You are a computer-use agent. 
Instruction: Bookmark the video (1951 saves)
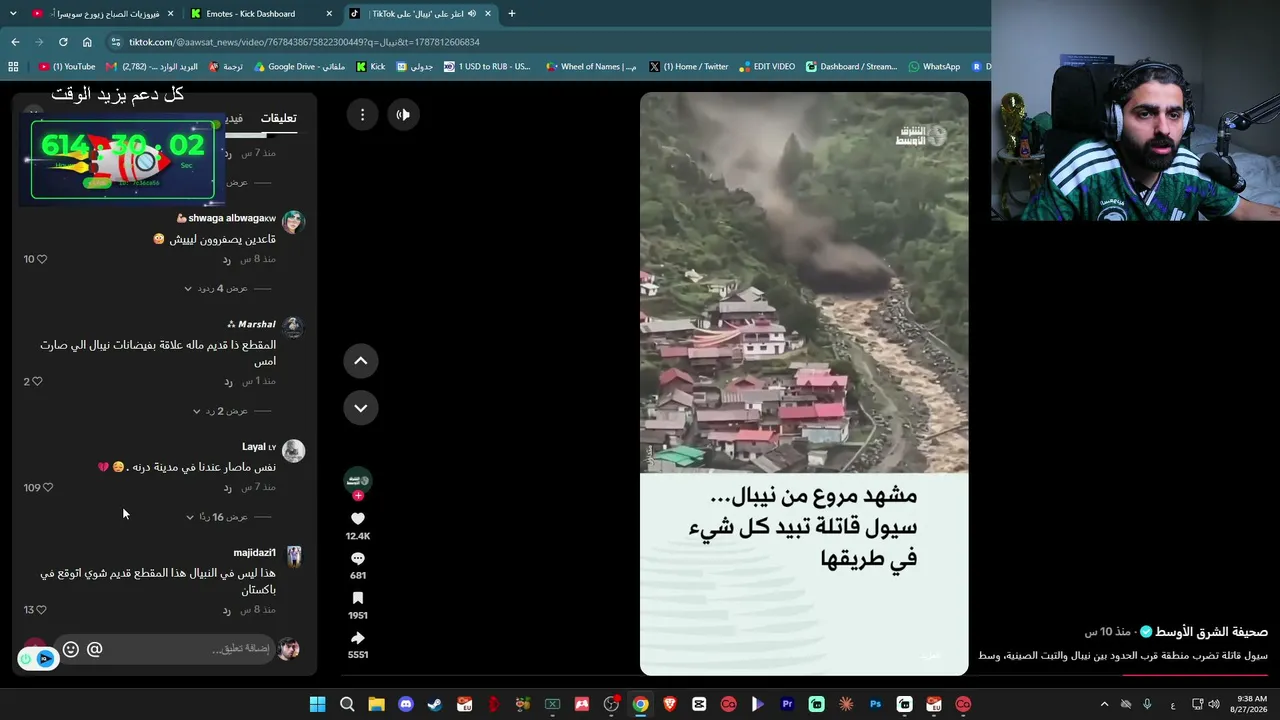[x=358, y=598]
